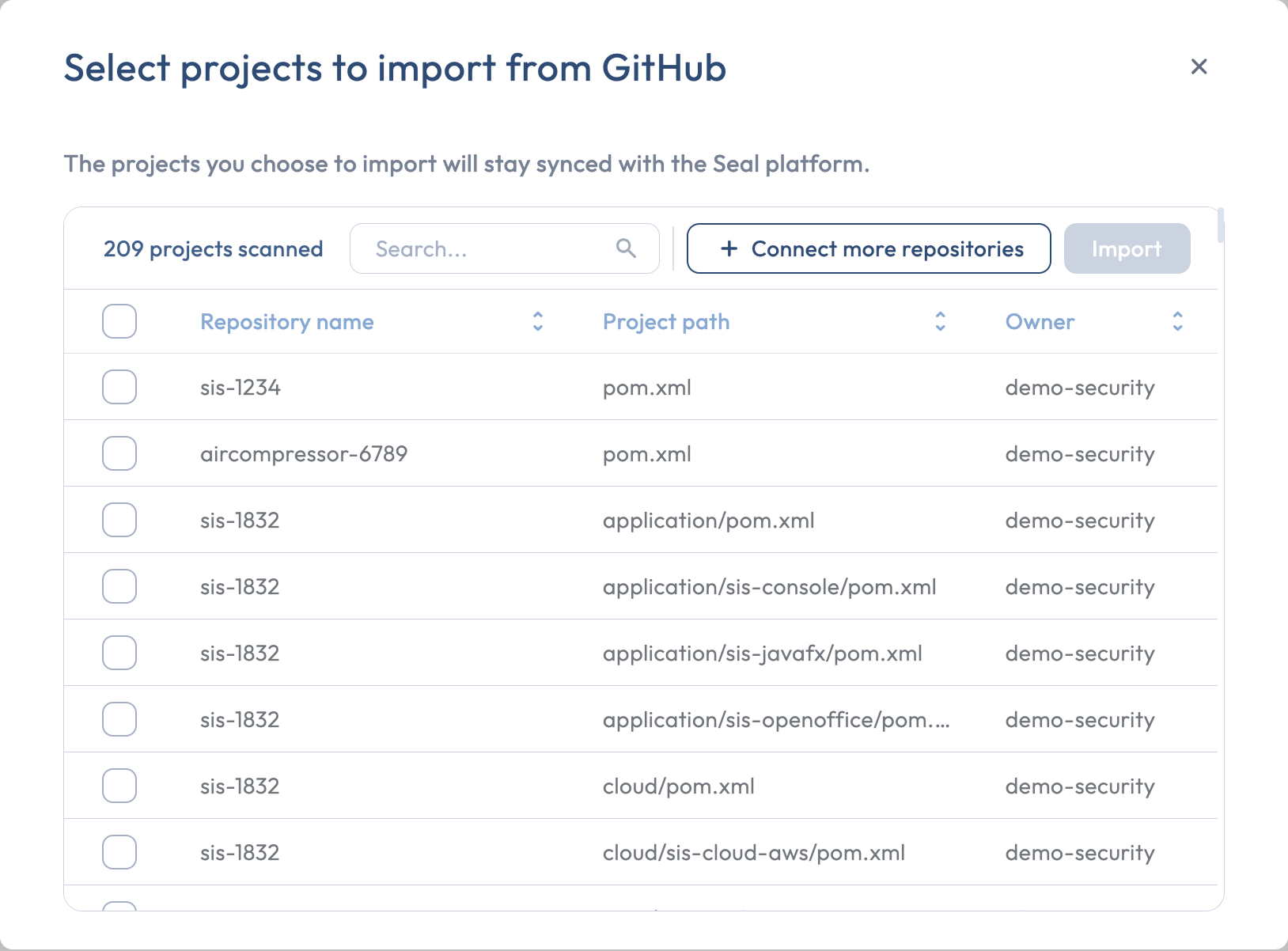Click demo-security owner in sis-1234 row
The height and width of the screenshot is (951, 1288).
[1080, 388]
